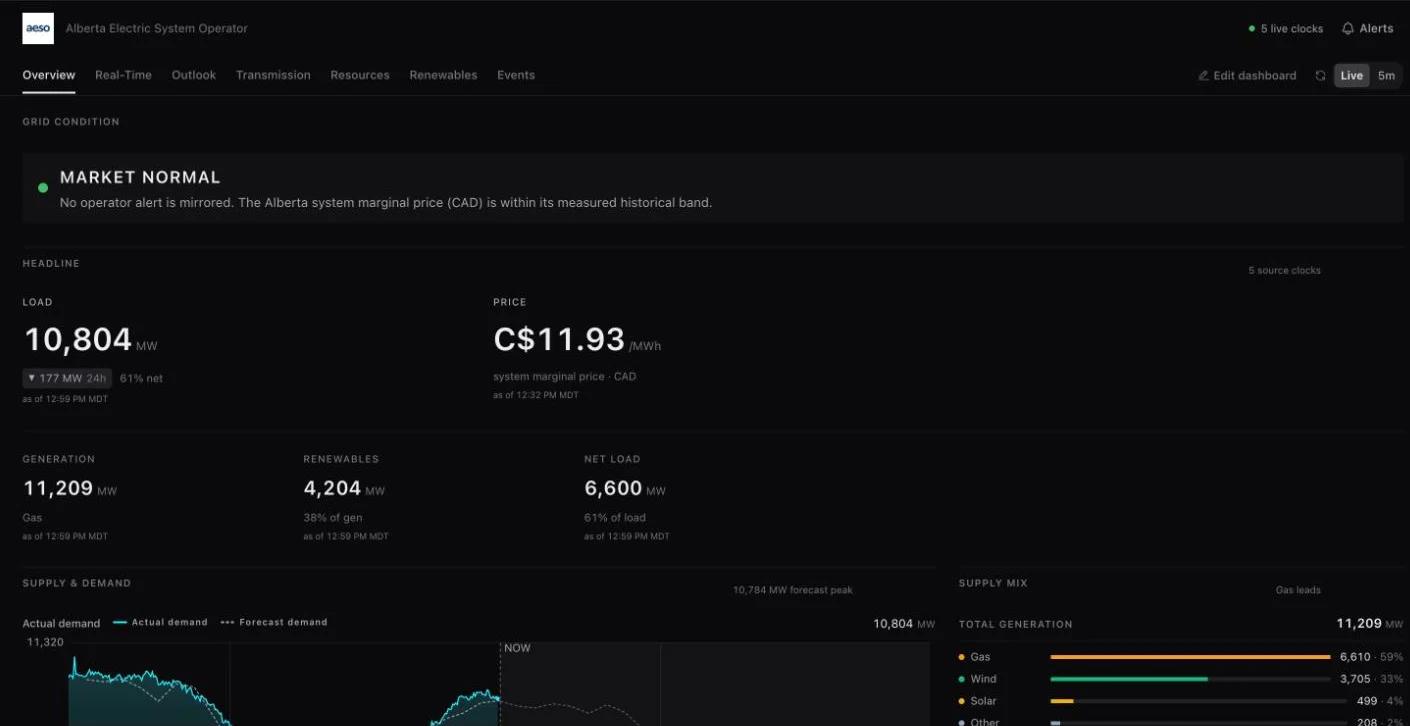Screen dimensions: 1410x726
Task: Open the Renewables tab
Action: point(443,75)
